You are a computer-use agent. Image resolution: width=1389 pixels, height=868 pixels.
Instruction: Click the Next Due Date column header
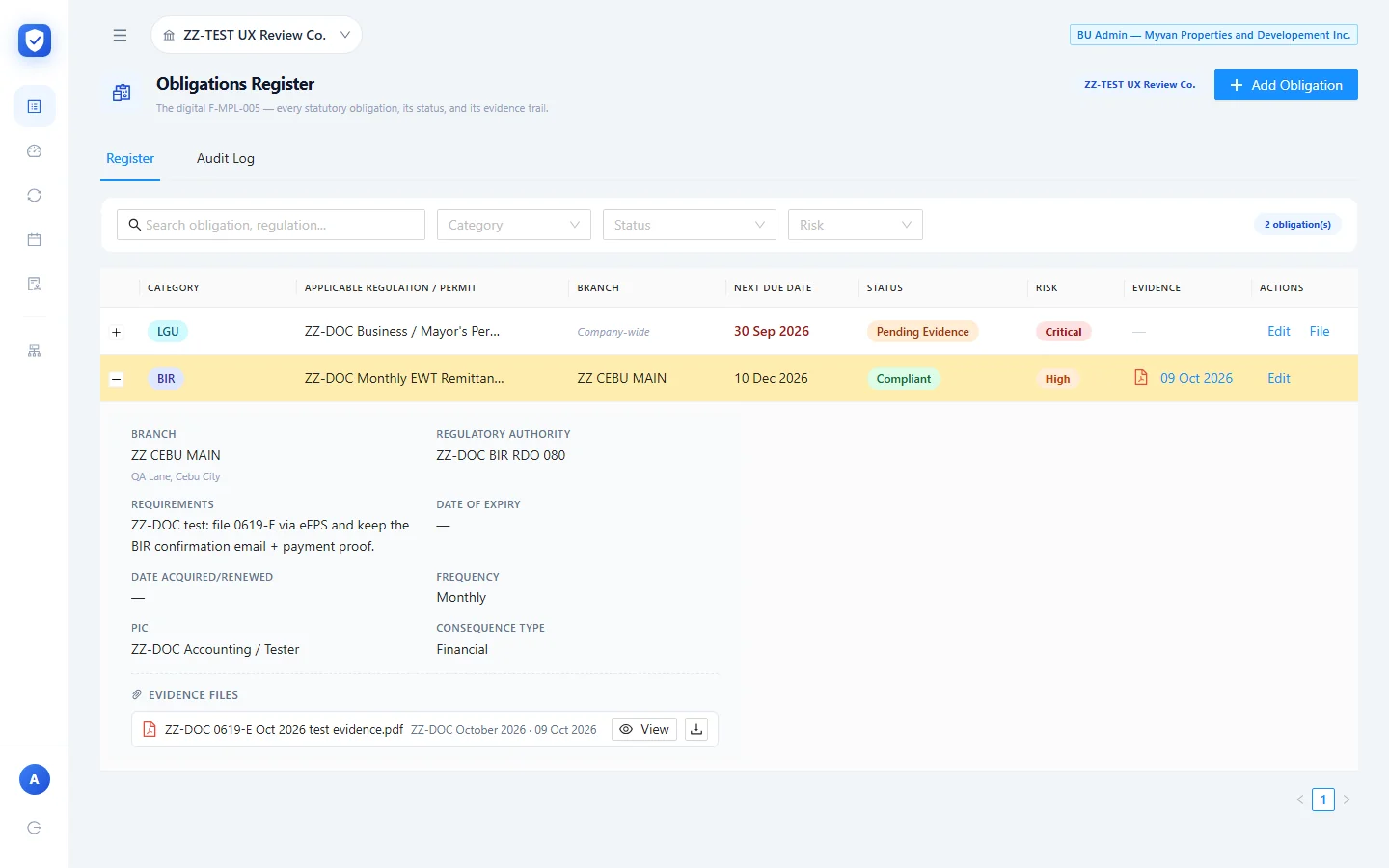pyautogui.click(x=773, y=288)
